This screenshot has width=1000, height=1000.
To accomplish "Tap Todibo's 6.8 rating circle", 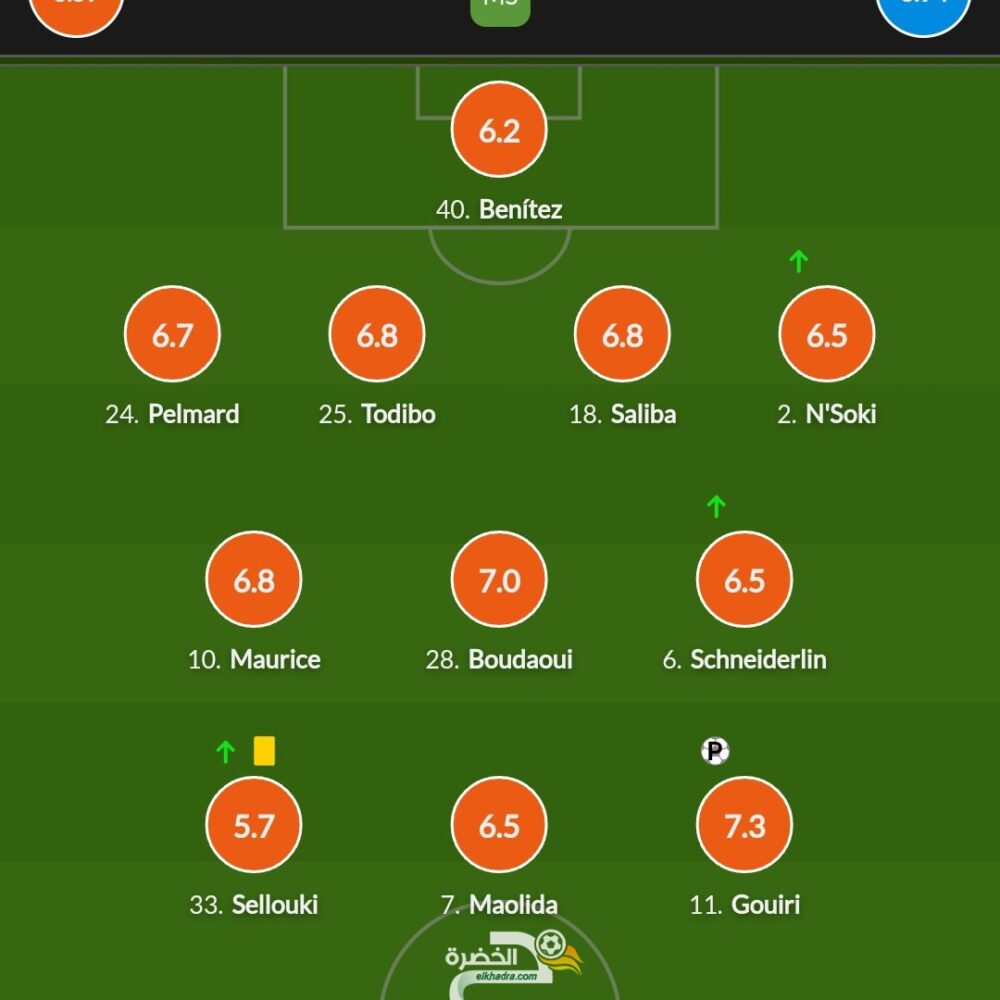I will [377, 334].
